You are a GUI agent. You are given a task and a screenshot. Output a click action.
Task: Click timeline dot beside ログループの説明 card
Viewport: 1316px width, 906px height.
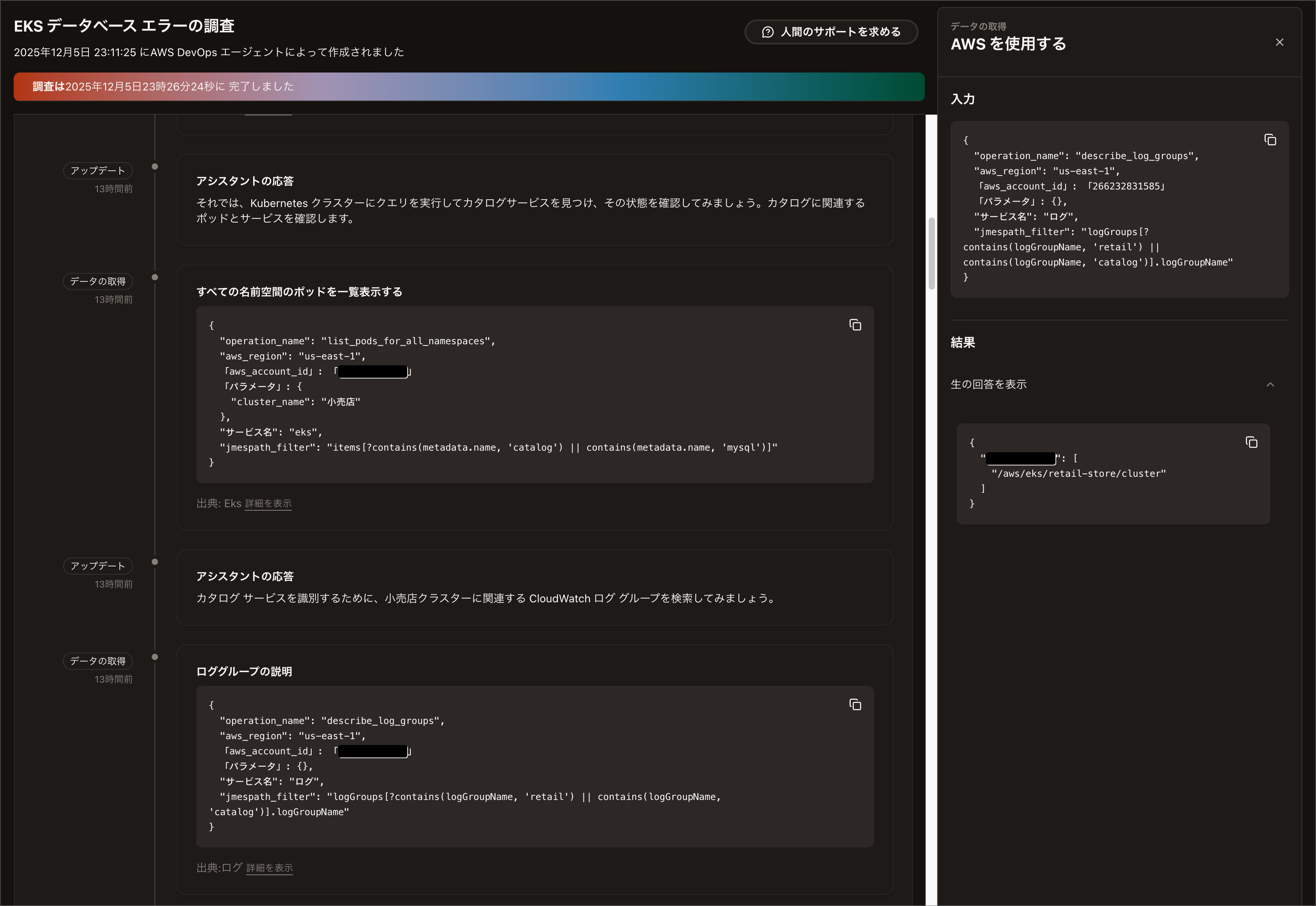pos(154,657)
